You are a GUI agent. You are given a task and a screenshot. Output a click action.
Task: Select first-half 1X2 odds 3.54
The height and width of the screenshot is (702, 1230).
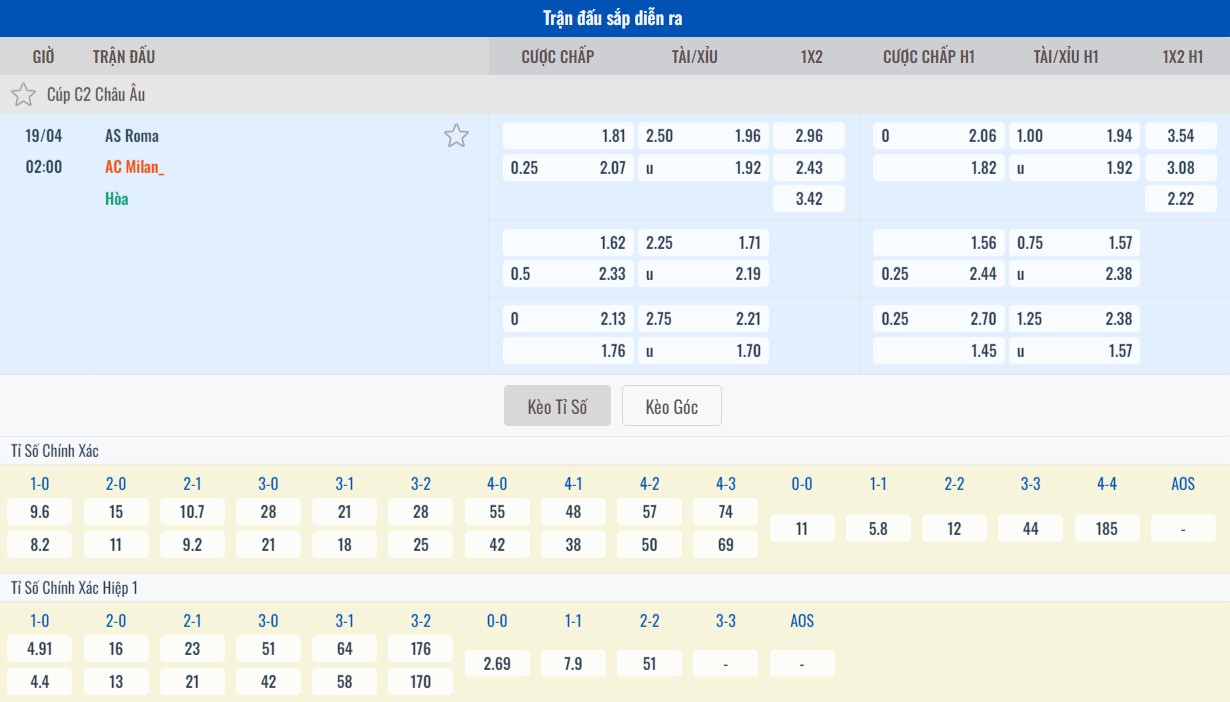1180,136
